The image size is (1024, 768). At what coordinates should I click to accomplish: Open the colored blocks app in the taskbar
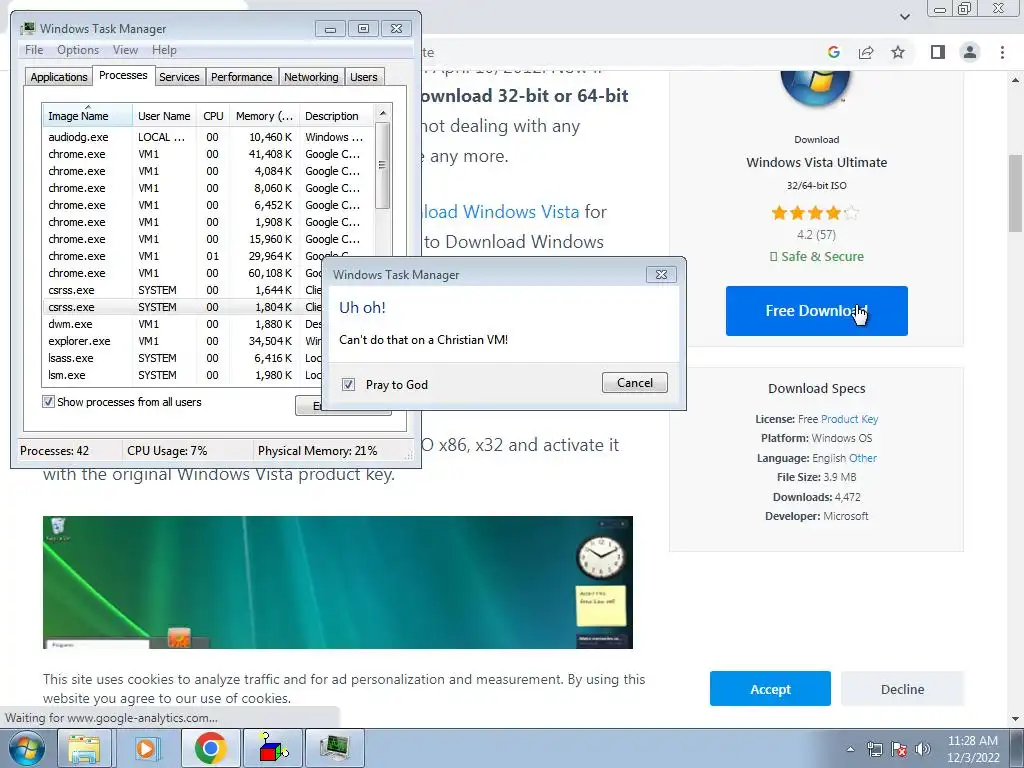point(272,748)
